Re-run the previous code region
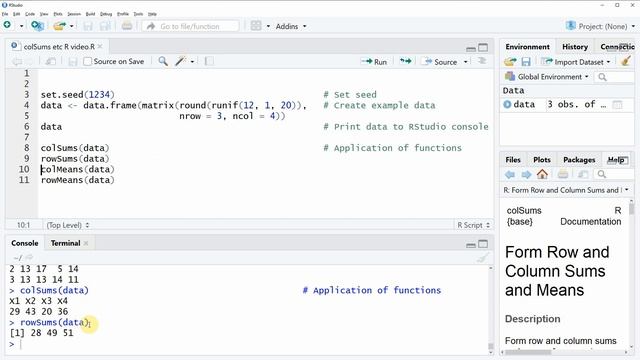Screen dimensions: 640x360 405,61
